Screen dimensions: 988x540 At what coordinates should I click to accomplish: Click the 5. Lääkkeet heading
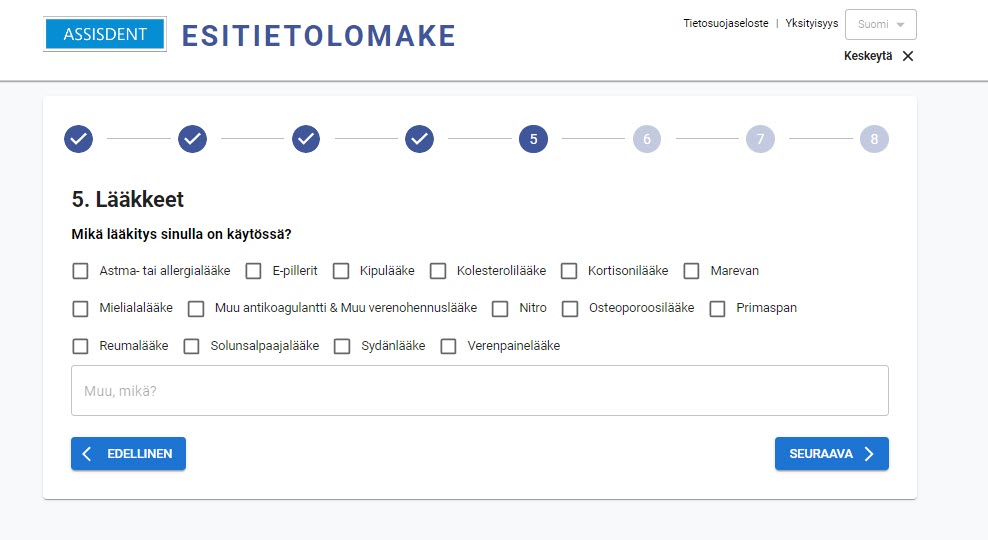click(127, 200)
